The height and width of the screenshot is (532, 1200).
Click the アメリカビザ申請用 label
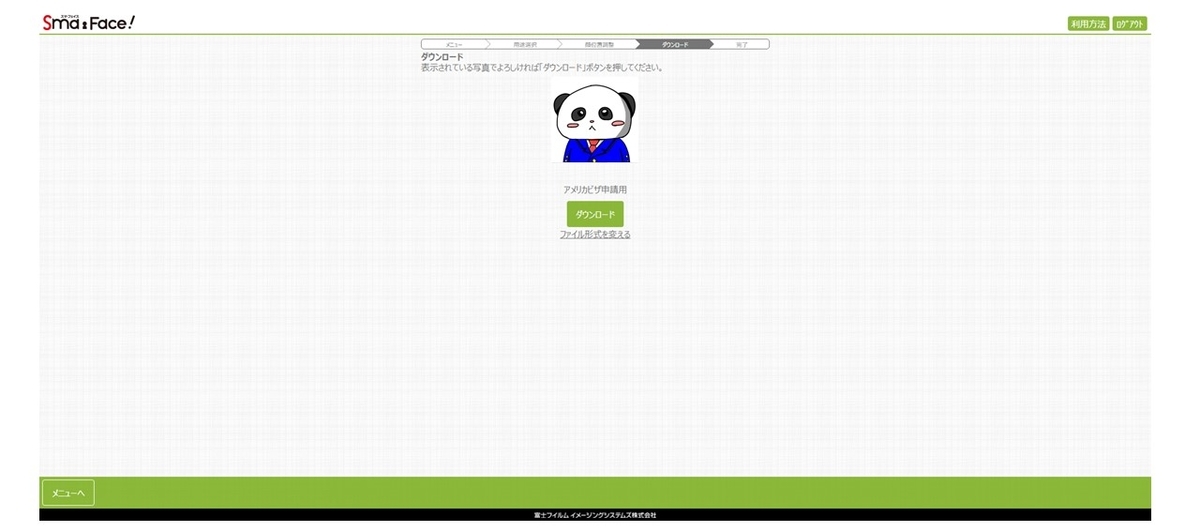(x=595, y=189)
